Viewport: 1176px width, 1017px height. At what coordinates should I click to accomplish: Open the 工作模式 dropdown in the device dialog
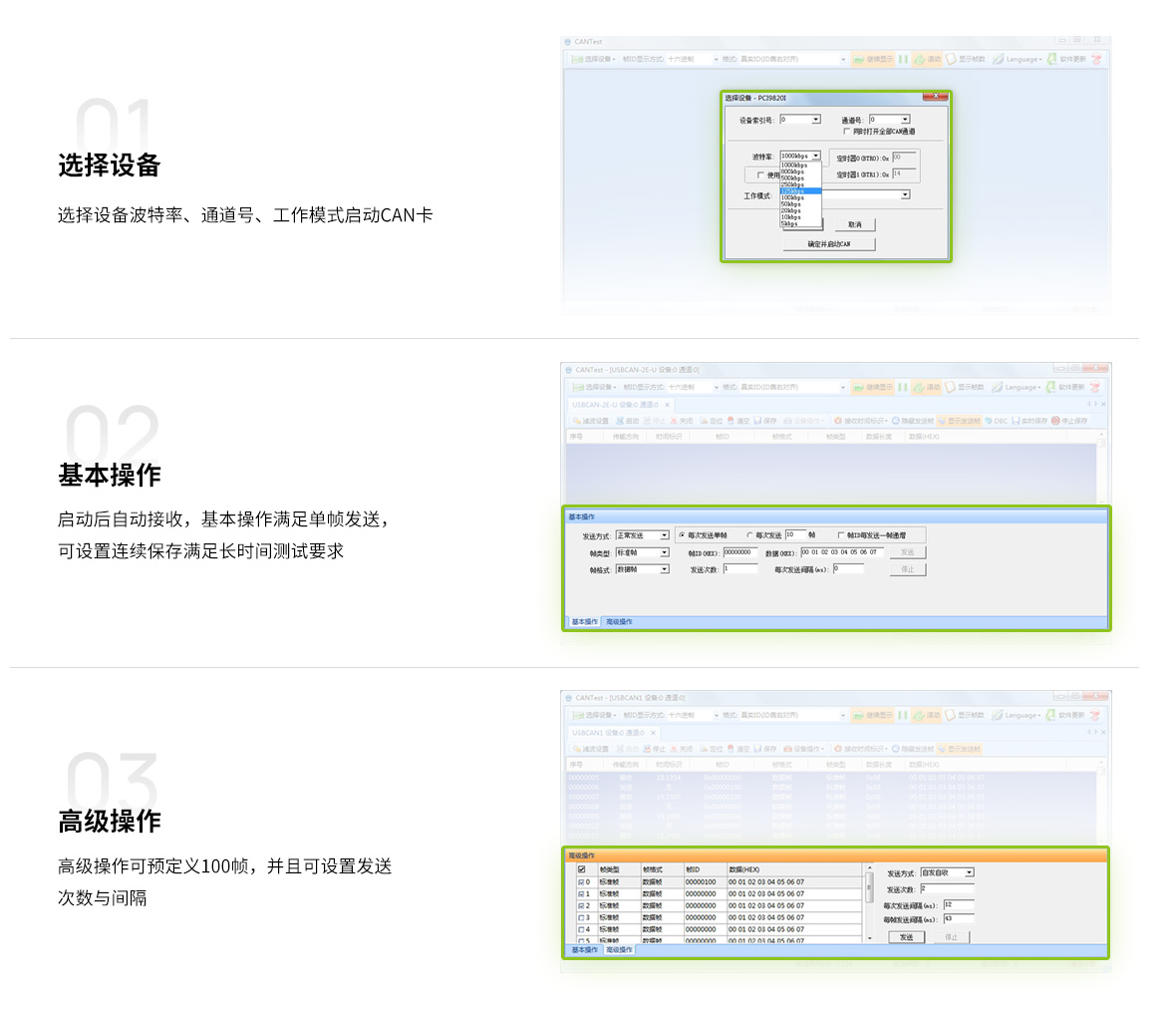point(905,195)
